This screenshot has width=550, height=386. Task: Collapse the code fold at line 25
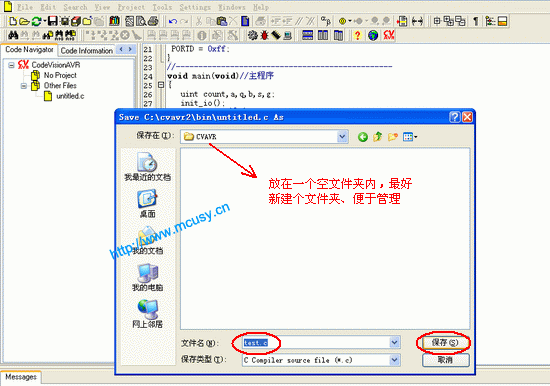pos(161,85)
